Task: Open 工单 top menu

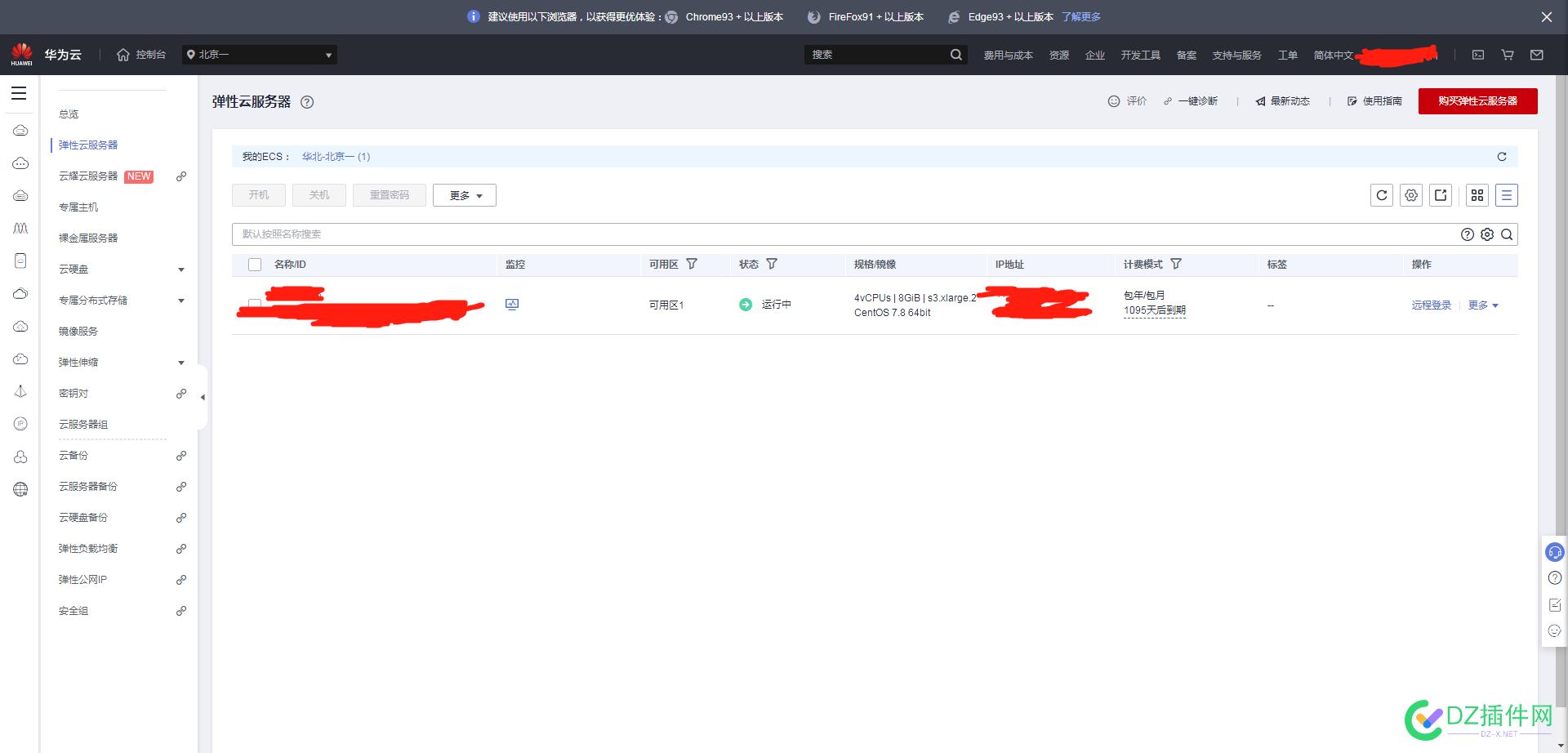Action: tap(1288, 56)
